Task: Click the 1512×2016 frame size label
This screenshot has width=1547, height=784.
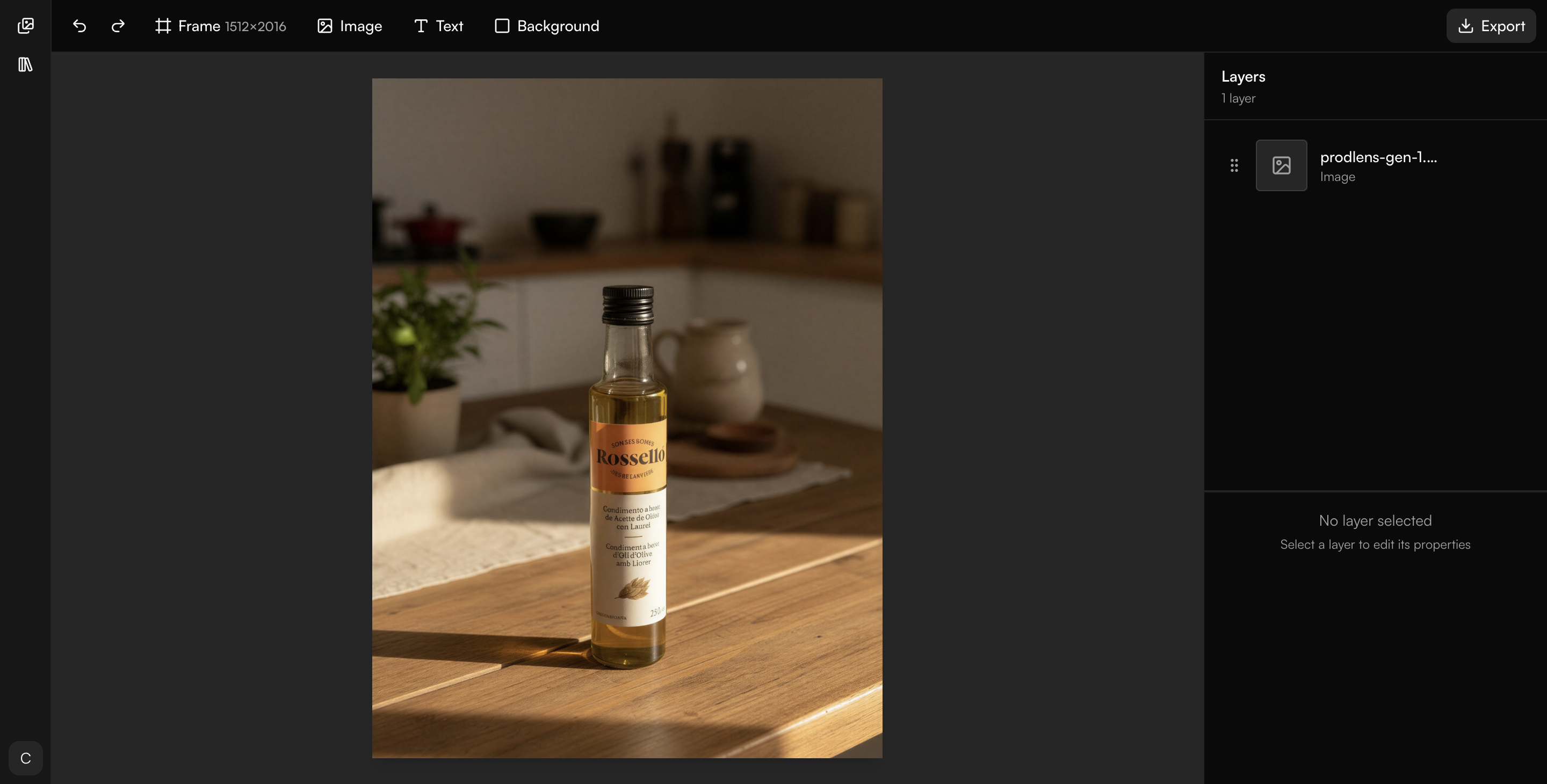Action: 255,26
